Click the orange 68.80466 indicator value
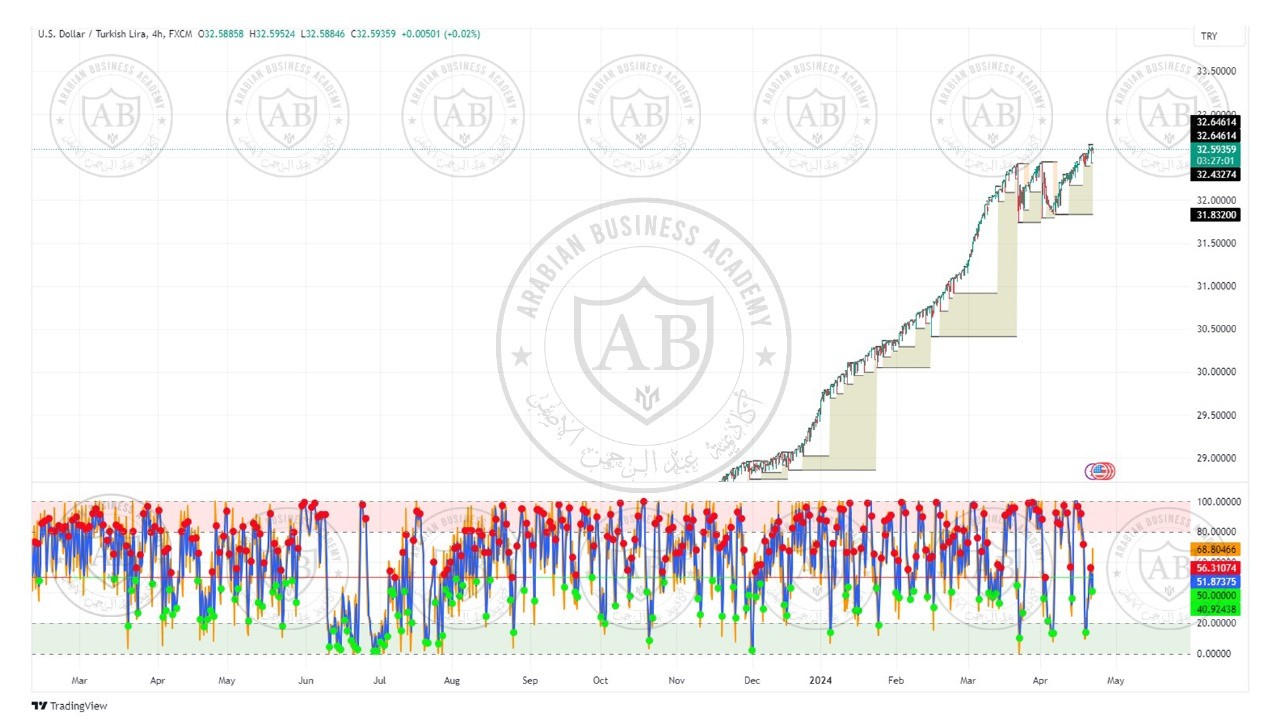 pos(1216,549)
